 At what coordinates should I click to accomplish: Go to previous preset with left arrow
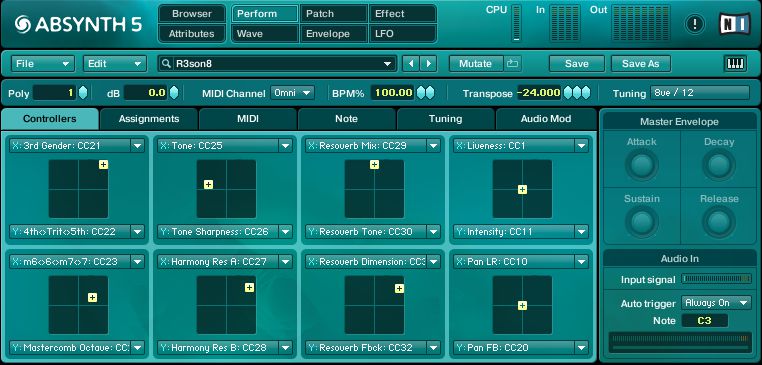coord(411,64)
